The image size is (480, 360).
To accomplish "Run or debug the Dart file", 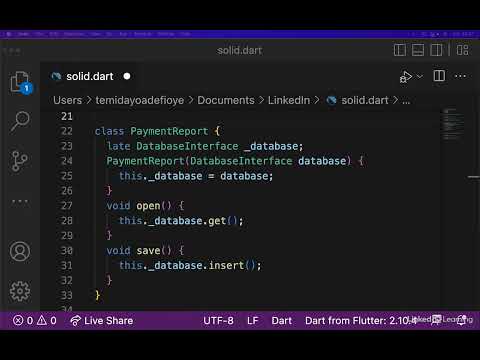I will click(x=406, y=77).
